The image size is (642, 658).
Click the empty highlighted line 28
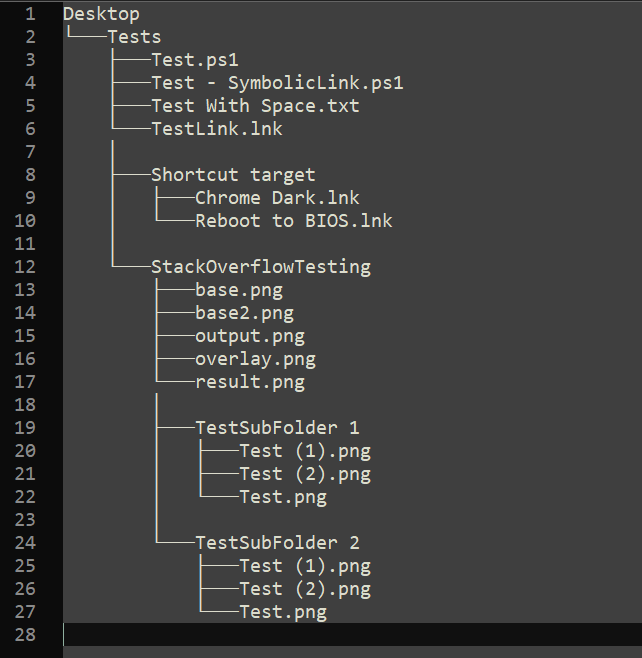click(x=352, y=634)
